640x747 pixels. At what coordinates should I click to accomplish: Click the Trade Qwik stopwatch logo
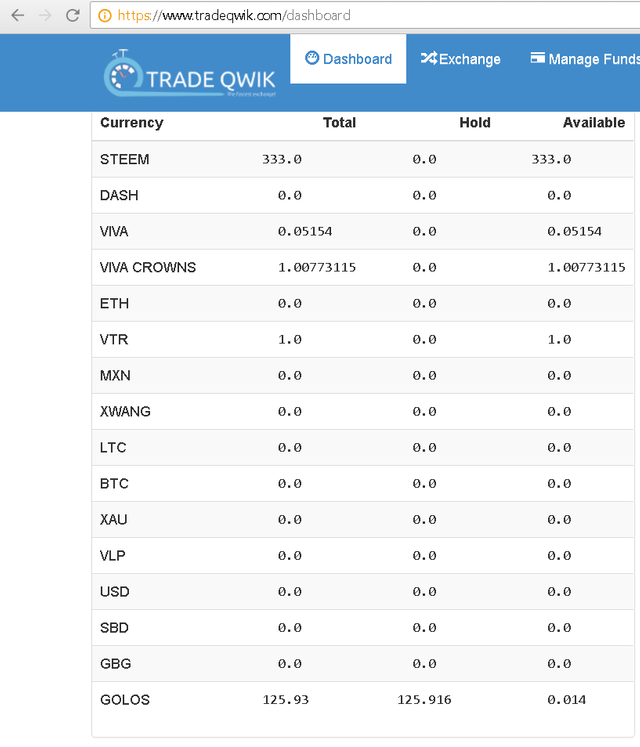coord(123,73)
